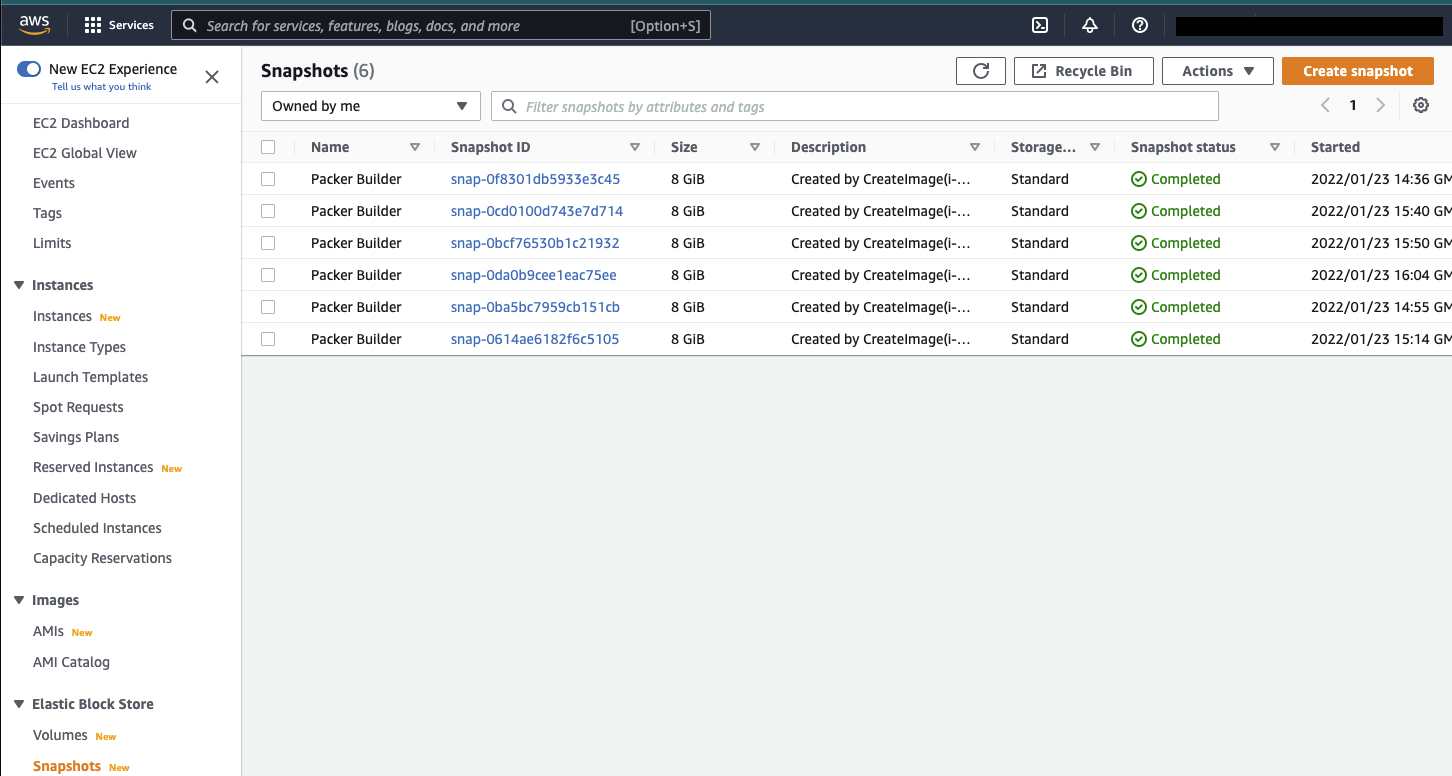Click the Tell us what you think link

[102, 87]
